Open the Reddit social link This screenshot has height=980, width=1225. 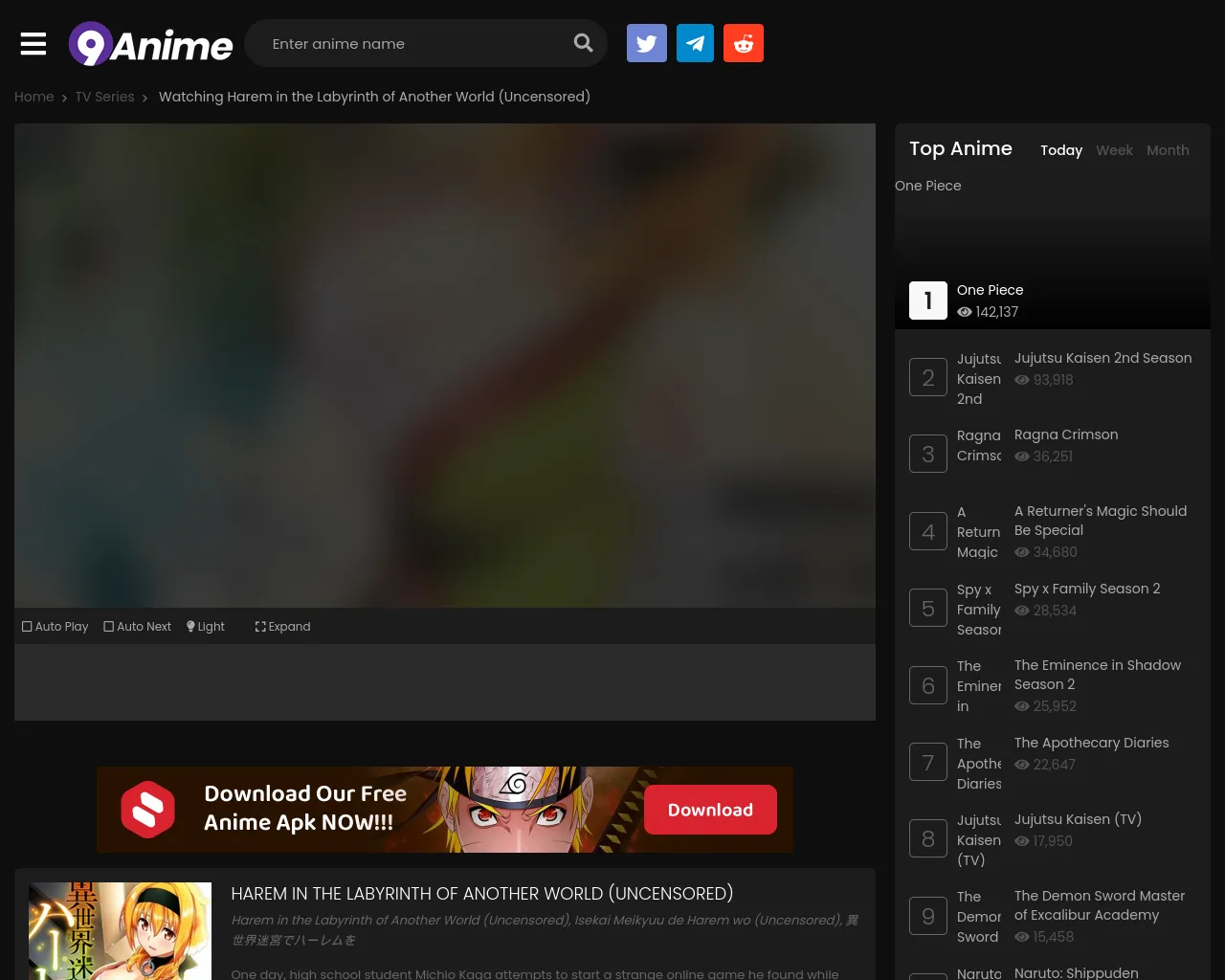coord(744,43)
